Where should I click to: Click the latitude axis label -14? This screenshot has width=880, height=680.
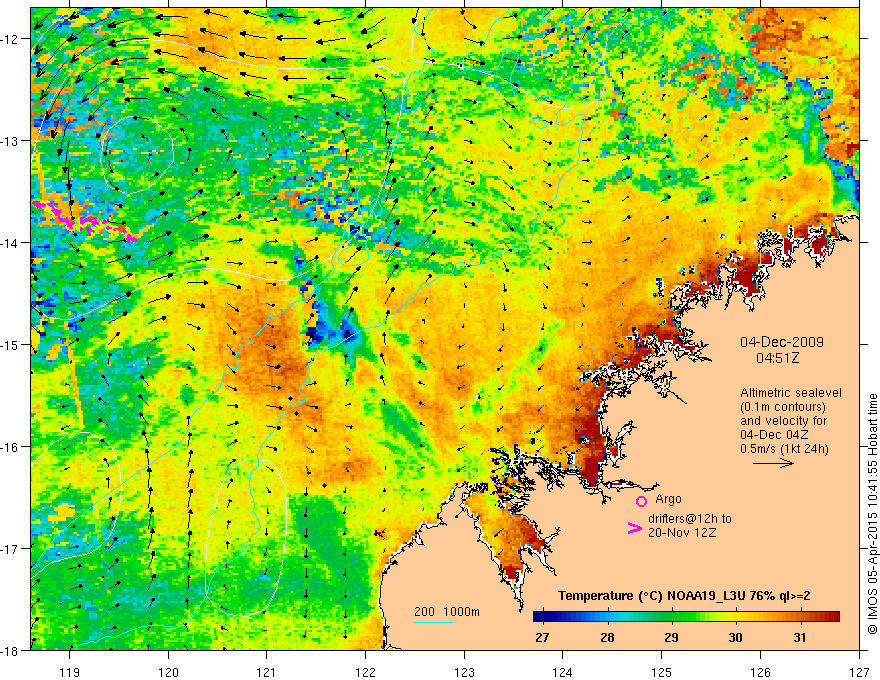10,242
